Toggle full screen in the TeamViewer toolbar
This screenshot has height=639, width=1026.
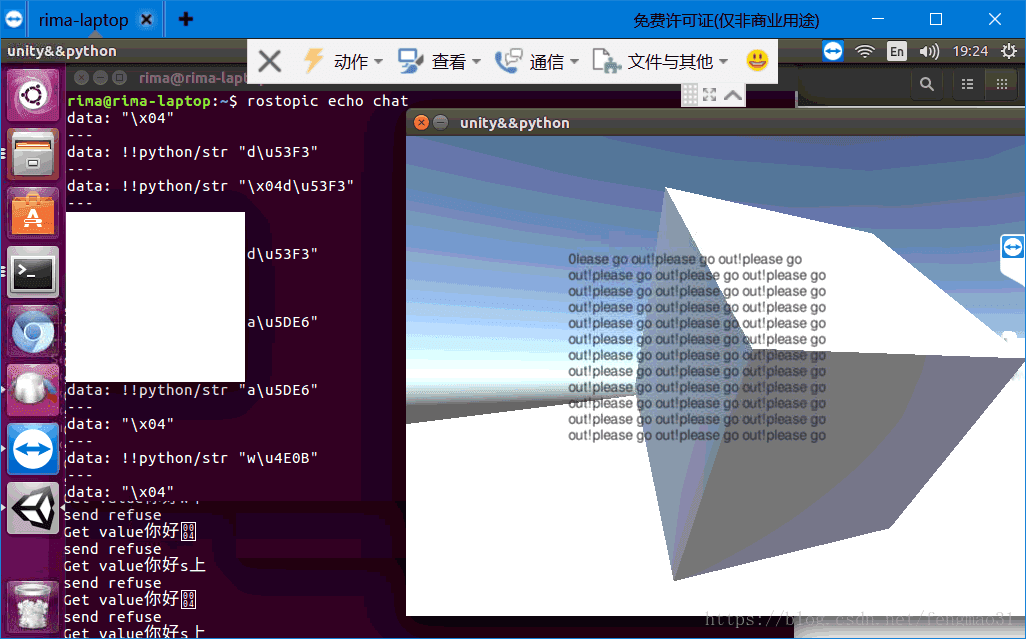[x=709, y=95]
